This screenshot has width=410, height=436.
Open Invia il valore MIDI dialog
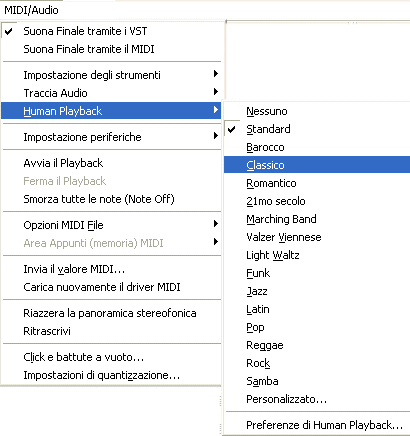coord(111,269)
